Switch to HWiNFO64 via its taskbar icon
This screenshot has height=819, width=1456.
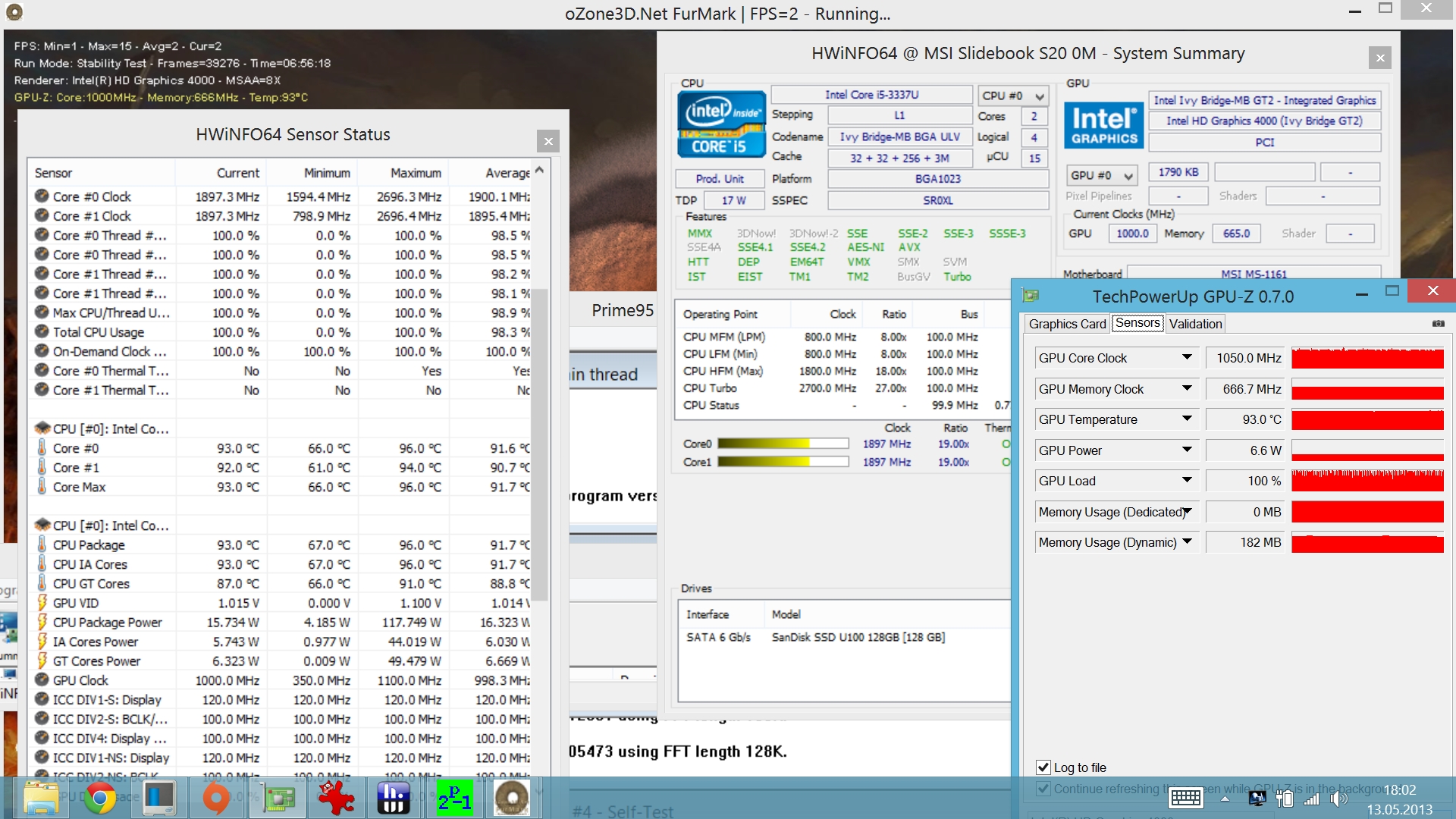(394, 799)
